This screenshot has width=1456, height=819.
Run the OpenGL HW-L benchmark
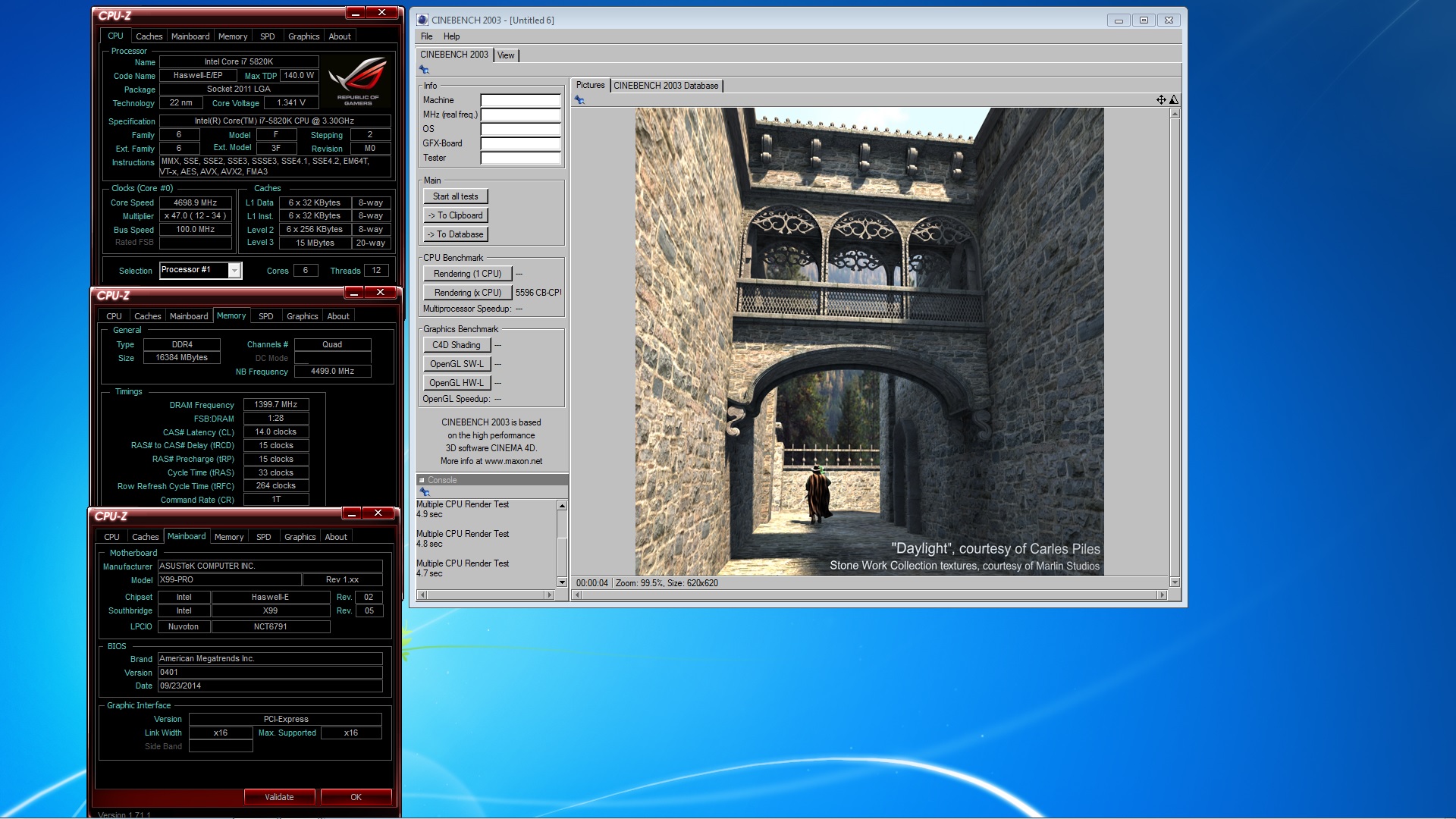[457, 383]
